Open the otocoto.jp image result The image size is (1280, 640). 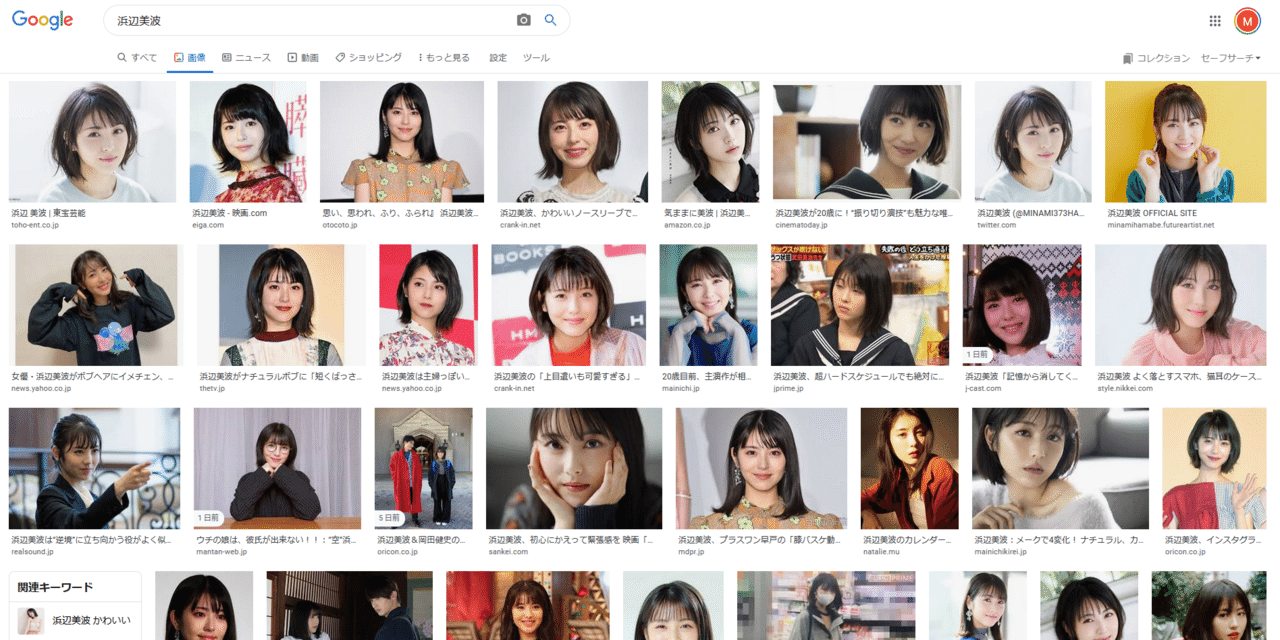click(x=402, y=142)
